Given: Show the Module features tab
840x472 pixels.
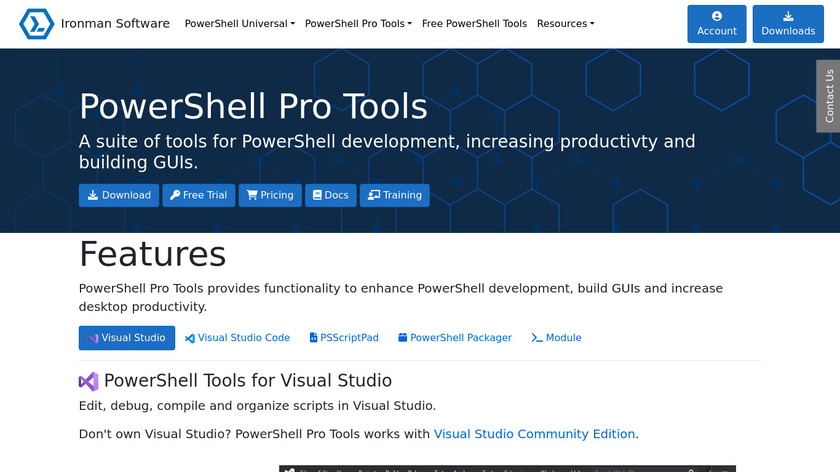Looking at the screenshot, I should click(556, 338).
